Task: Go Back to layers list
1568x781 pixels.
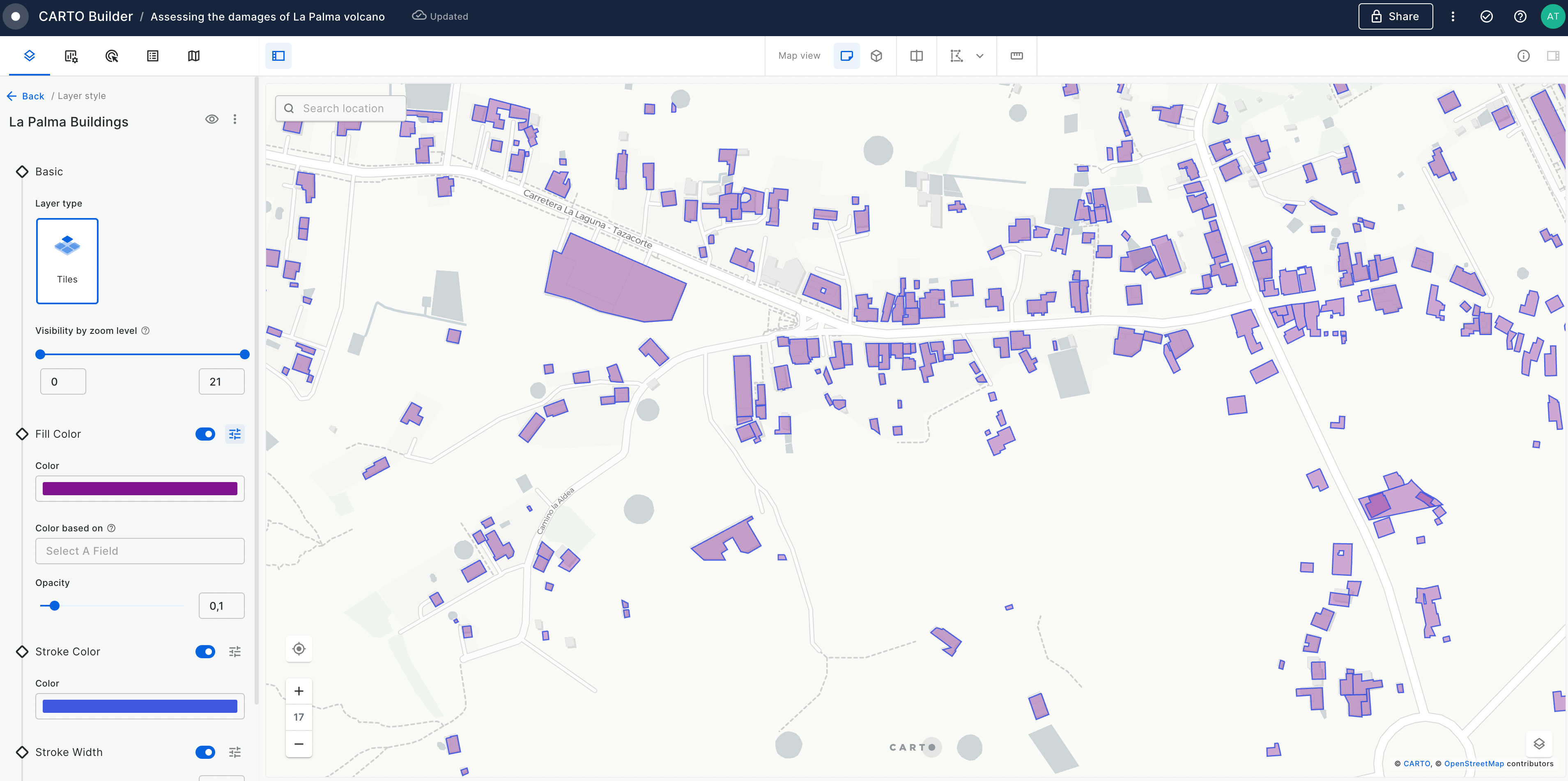Action: [x=25, y=96]
